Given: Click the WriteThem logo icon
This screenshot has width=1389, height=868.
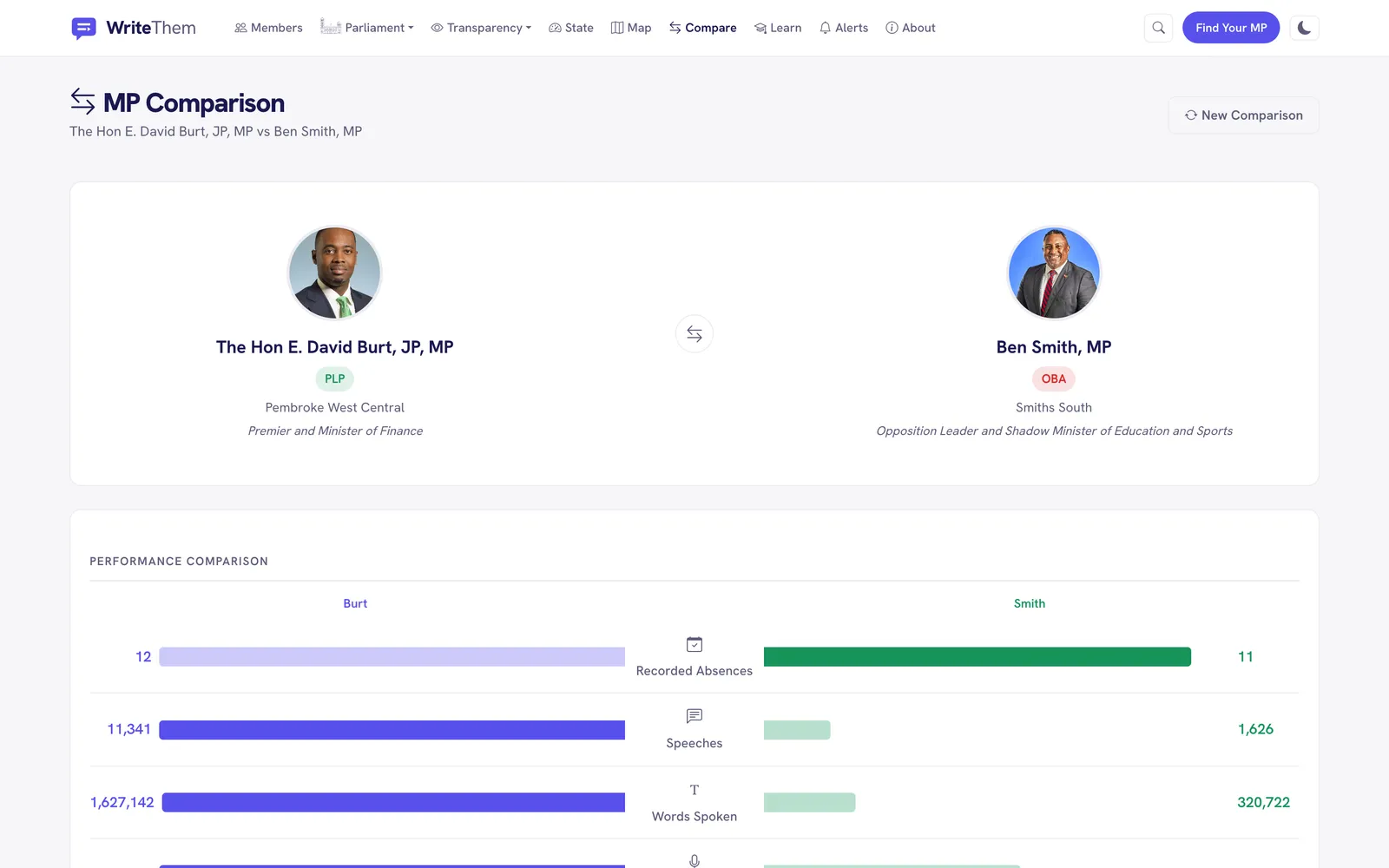Looking at the screenshot, I should pos(83,28).
